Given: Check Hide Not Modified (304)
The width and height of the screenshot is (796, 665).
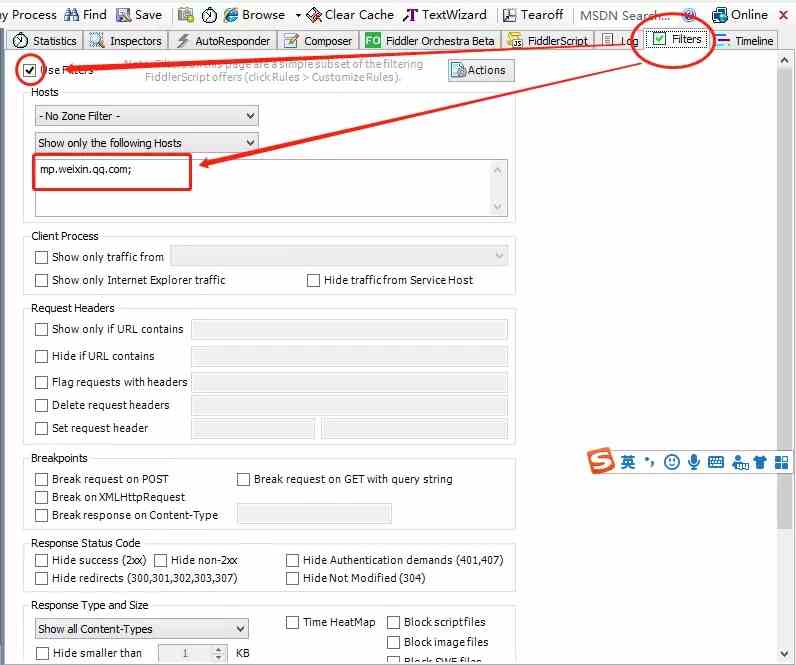Looking at the screenshot, I should pyautogui.click(x=292, y=578).
